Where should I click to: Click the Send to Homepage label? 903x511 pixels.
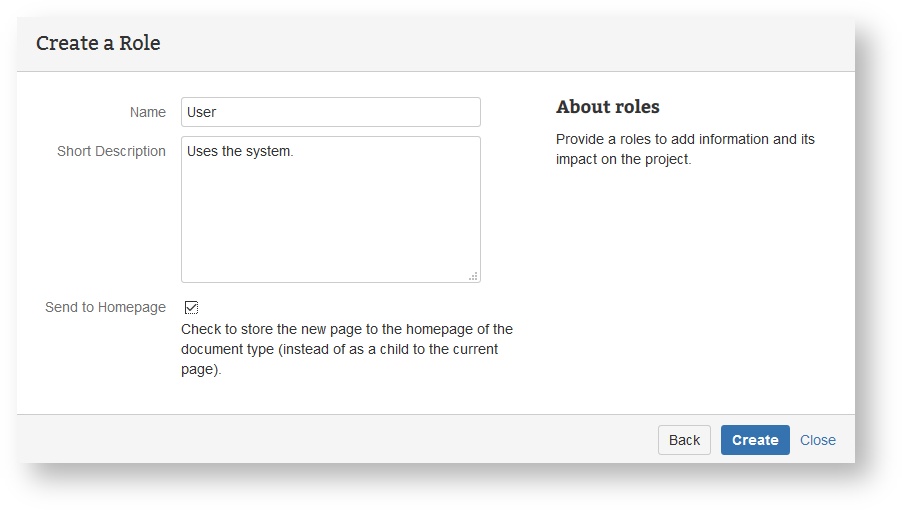[105, 307]
